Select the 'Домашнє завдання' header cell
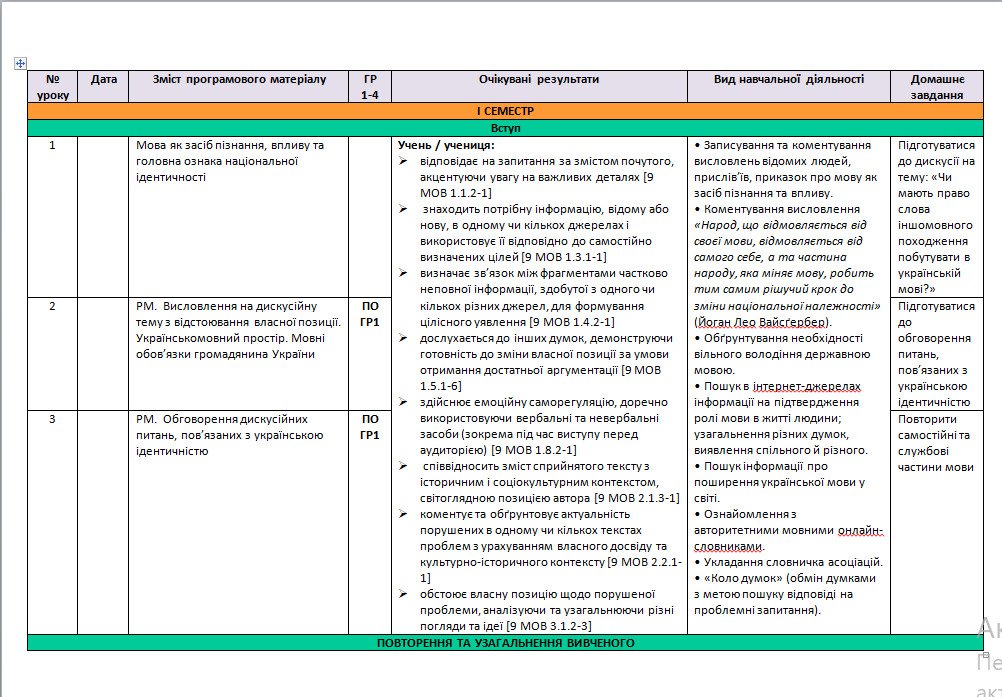Screen dimensions: 1002x697 coord(937,87)
